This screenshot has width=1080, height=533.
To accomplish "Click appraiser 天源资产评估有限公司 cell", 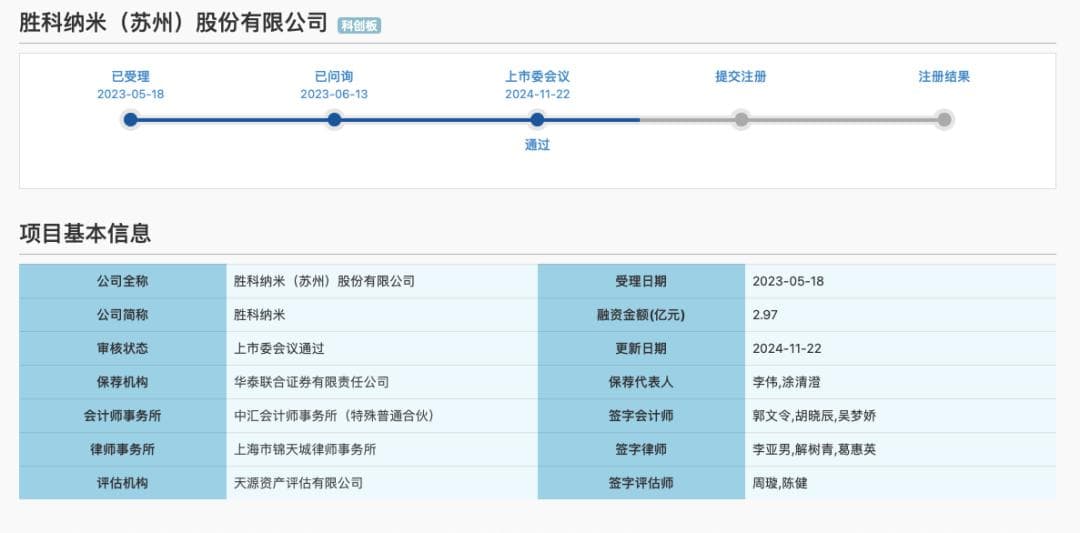I will click(x=298, y=483).
